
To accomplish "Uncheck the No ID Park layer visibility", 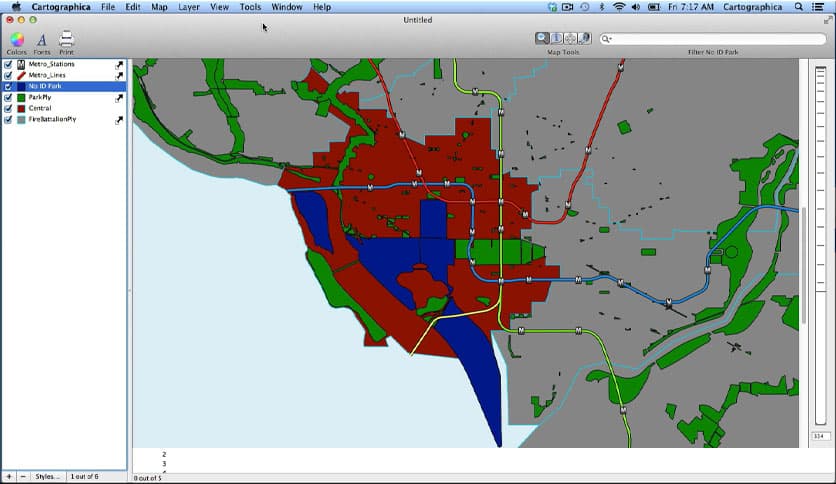I will 8,87.
